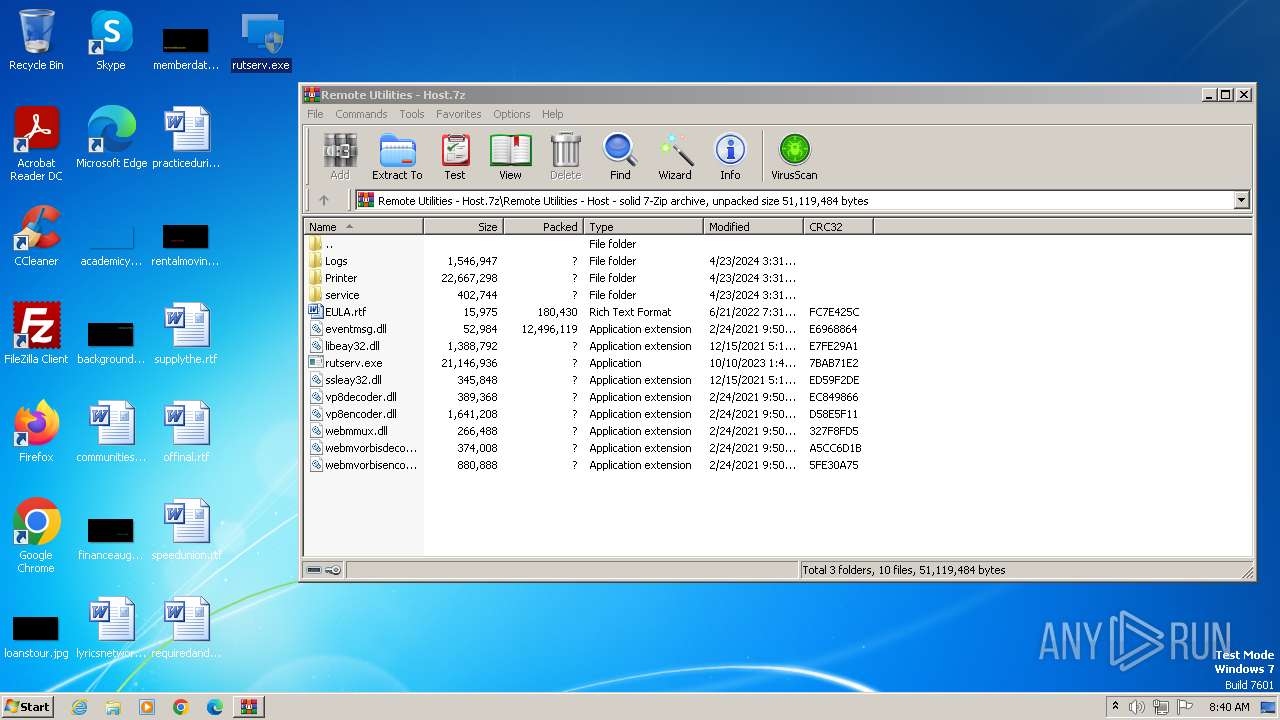
Task: Select offinal.rtf desktop document
Action: (x=186, y=433)
